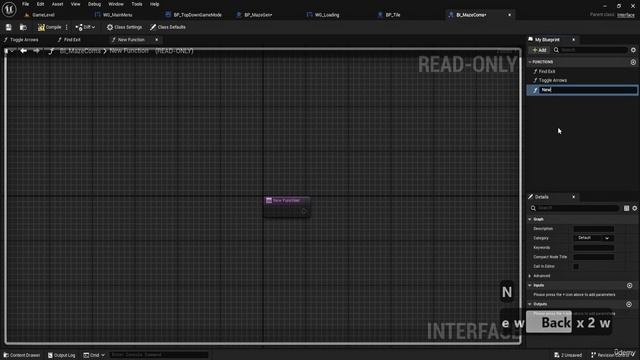Screen dimensions: 640x360
Task: Open the Edit menu
Action: tap(40, 4)
